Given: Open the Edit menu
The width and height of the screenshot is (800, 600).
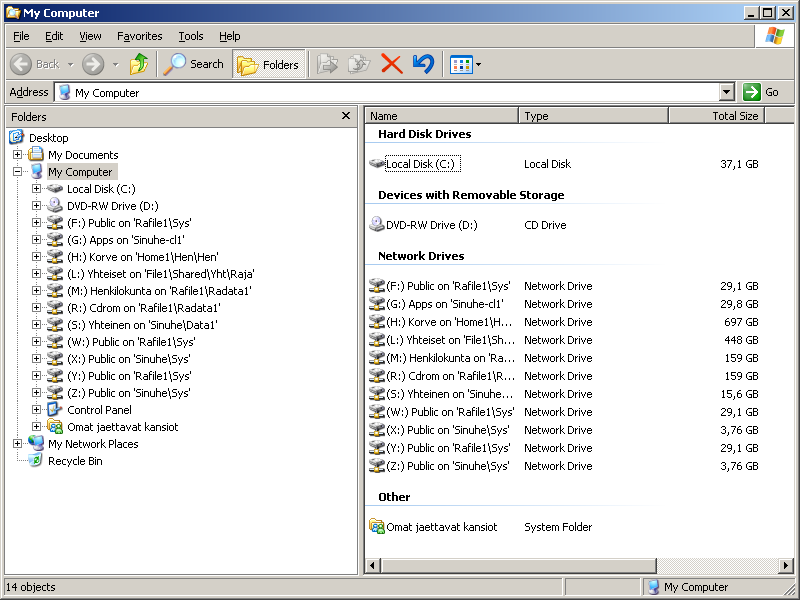Looking at the screenshot, I should click(54, 36).
